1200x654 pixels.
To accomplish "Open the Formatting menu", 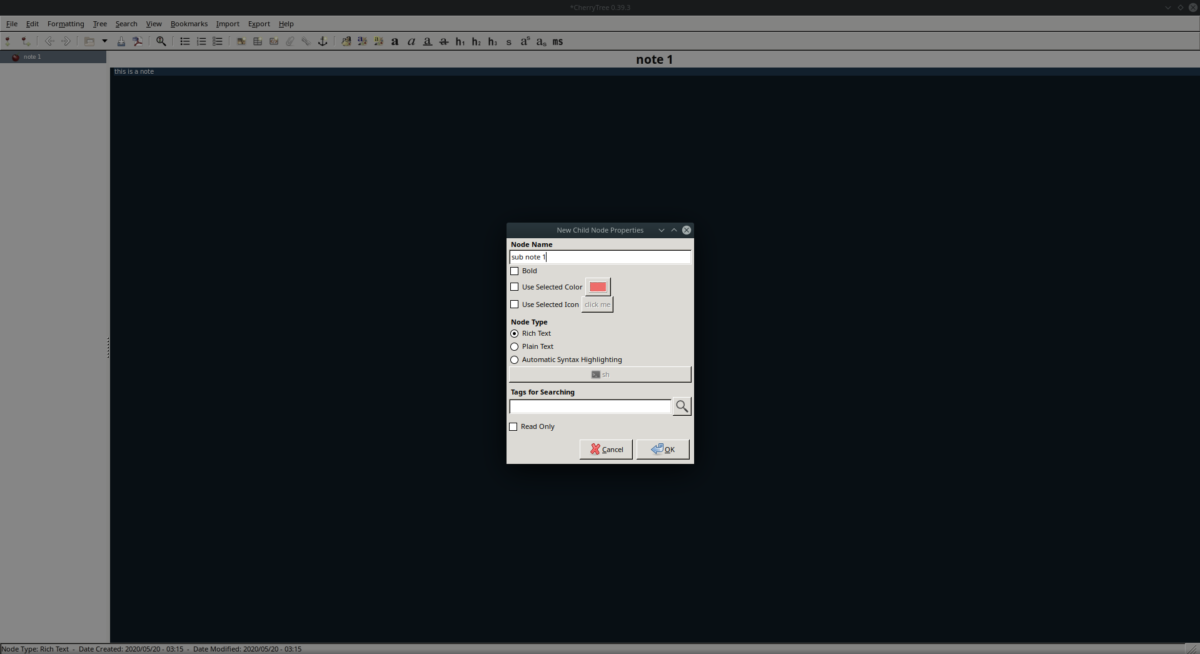I will (64, 23).
